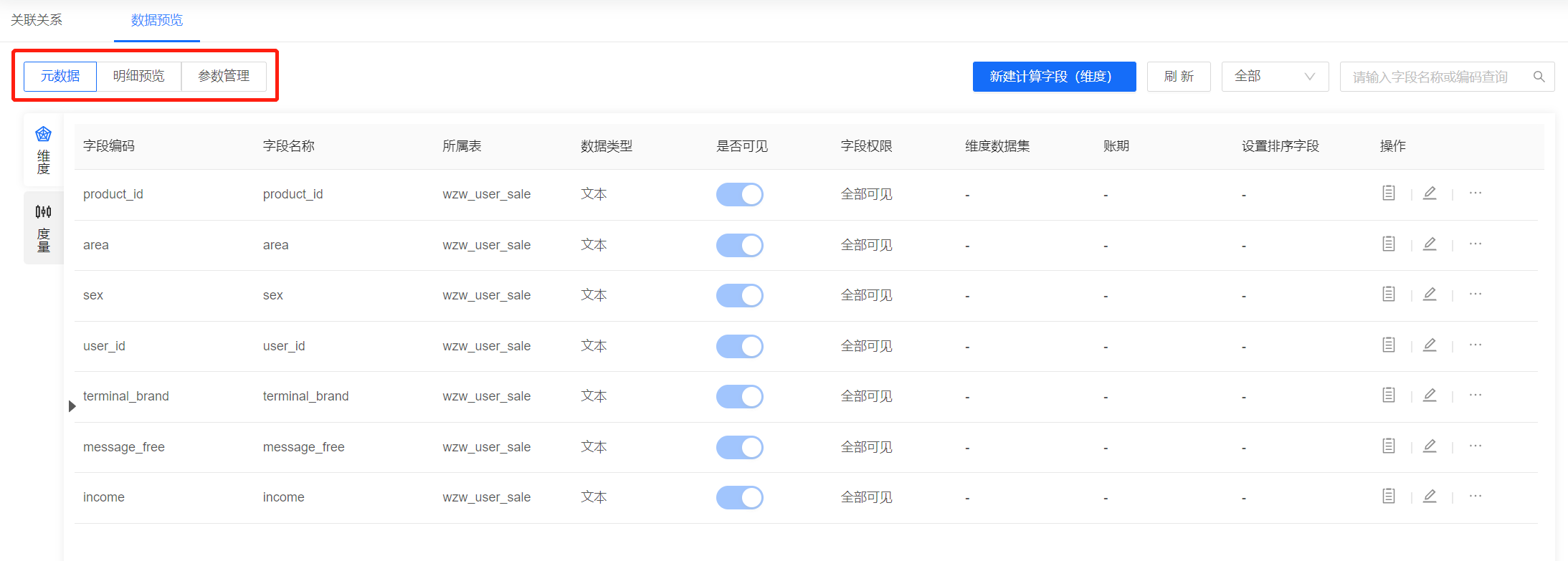Screen dimensions: 1568x561
Task: Open details document icon for sex row
Action: pyautogui.click(x=1389, y=294)
